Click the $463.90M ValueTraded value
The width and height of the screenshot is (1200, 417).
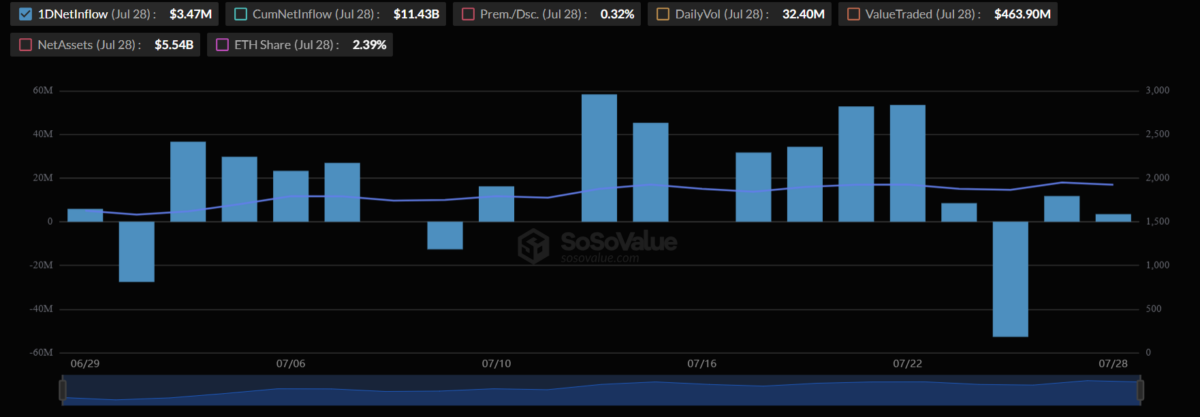1022,15
